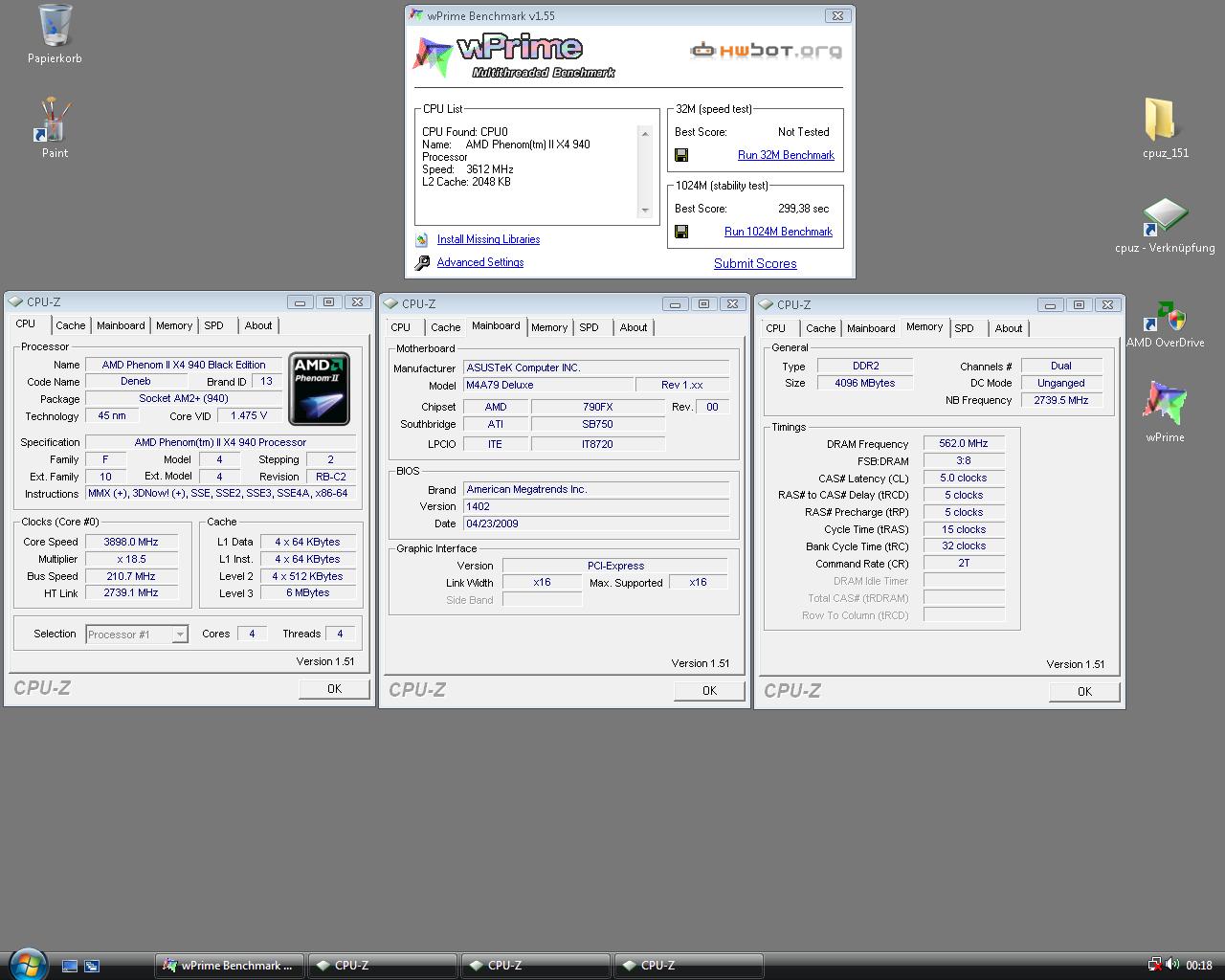
Task: Click the taskbar clock 00:18
Action: tap(1199, 966)
